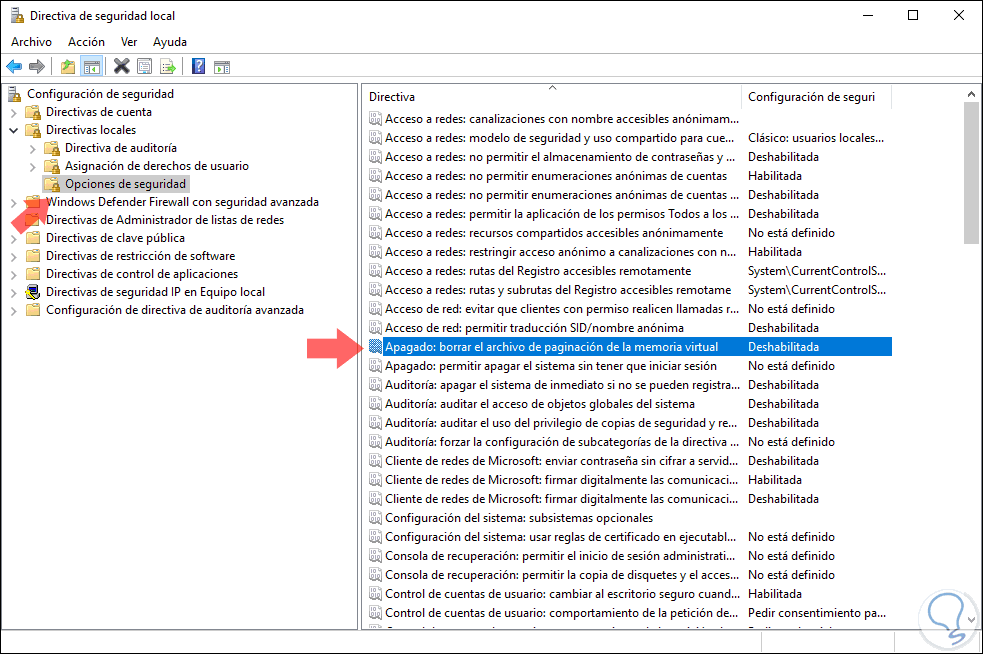The width and height of the screenshot is (983, 654).
Task: Click the vertical scrollbar thumb in policy list
Action: pos(971,173)
